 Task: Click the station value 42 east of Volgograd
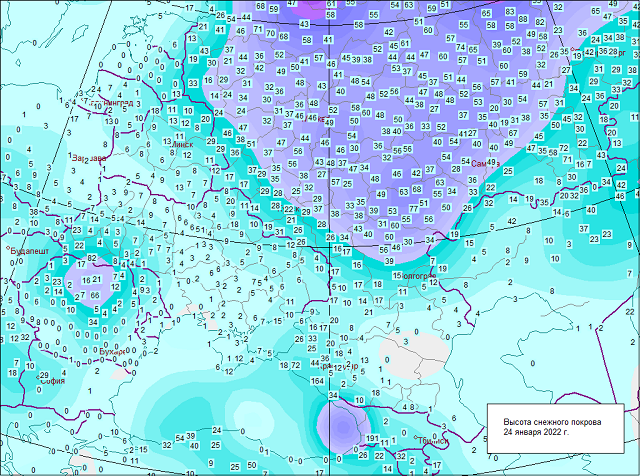click(511, 221)
